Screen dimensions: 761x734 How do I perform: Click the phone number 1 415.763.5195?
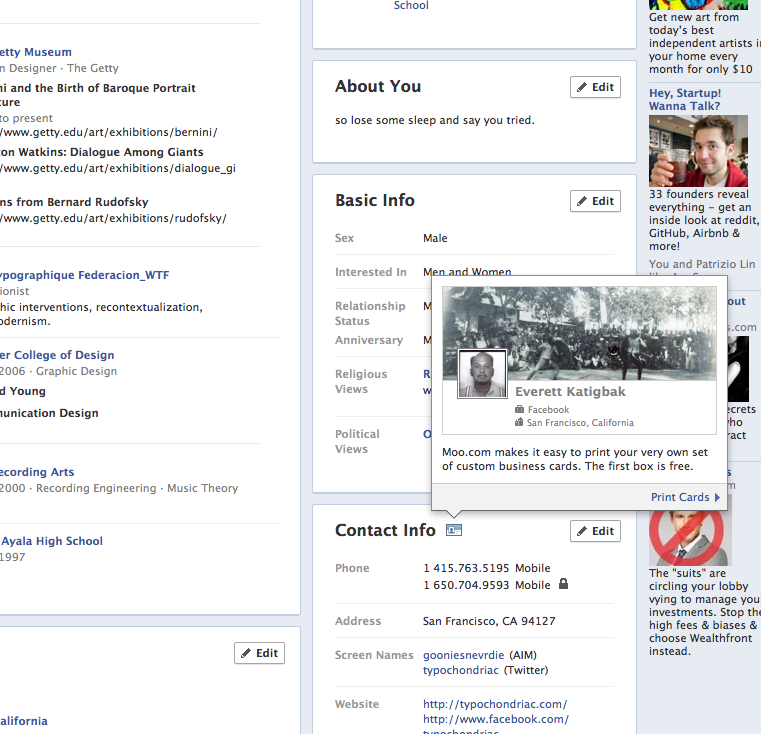coord(466,568)
